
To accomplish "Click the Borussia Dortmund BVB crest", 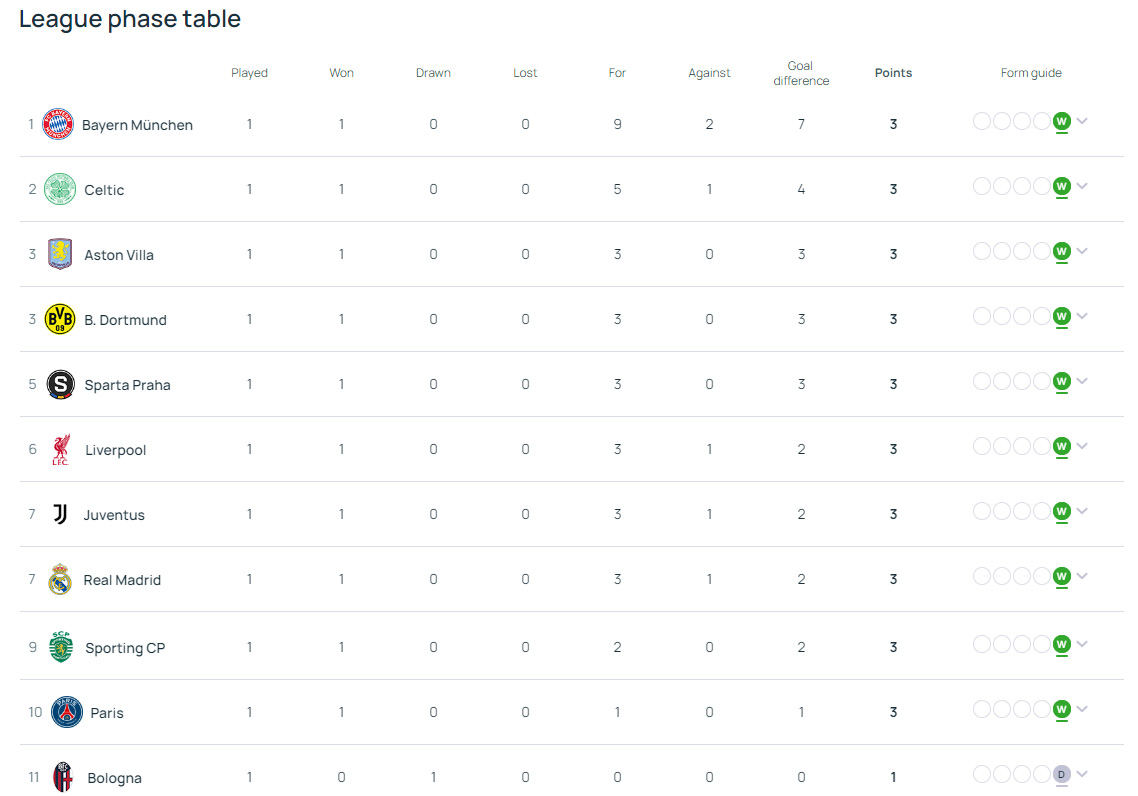I will pyautogui.click(x=60, y=319).
